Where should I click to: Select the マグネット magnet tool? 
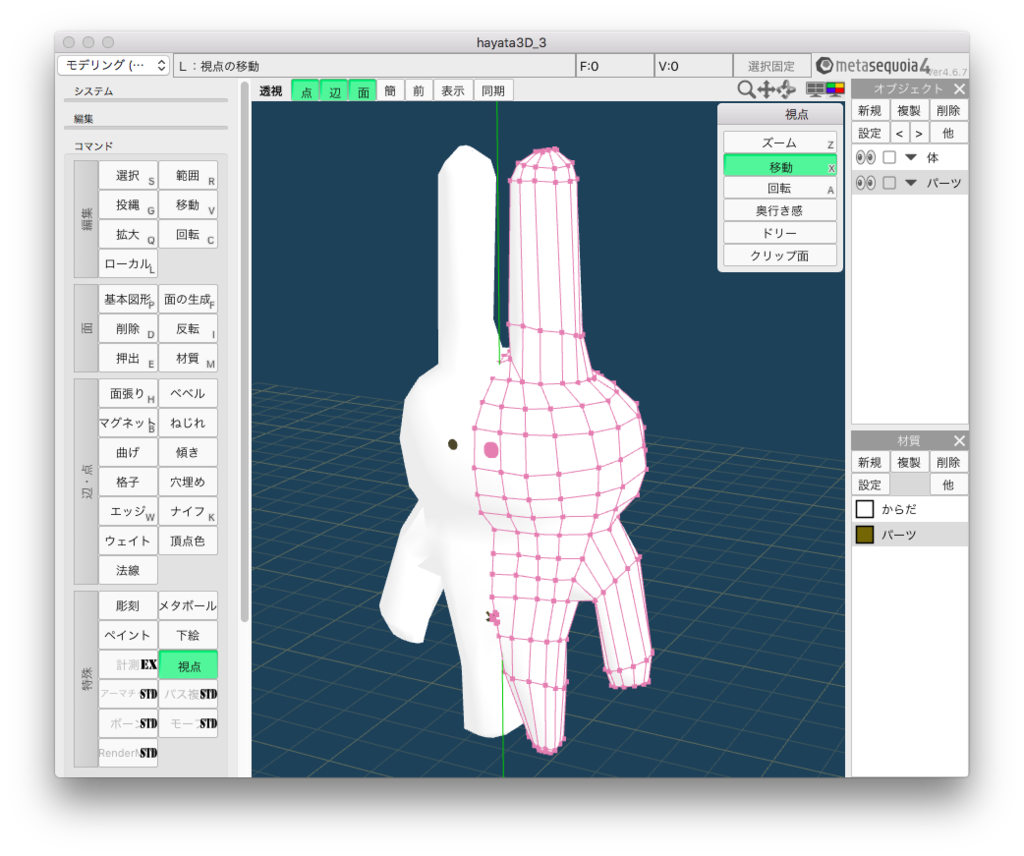tap(128, 423)
